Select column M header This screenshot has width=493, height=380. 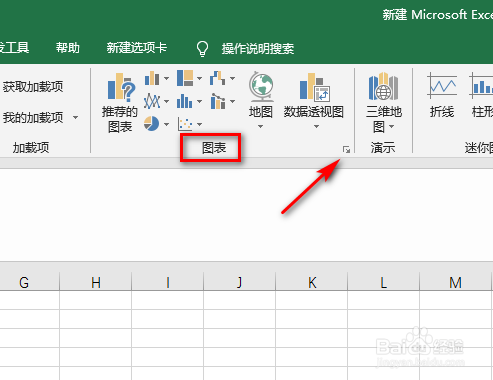coord(456,282)
